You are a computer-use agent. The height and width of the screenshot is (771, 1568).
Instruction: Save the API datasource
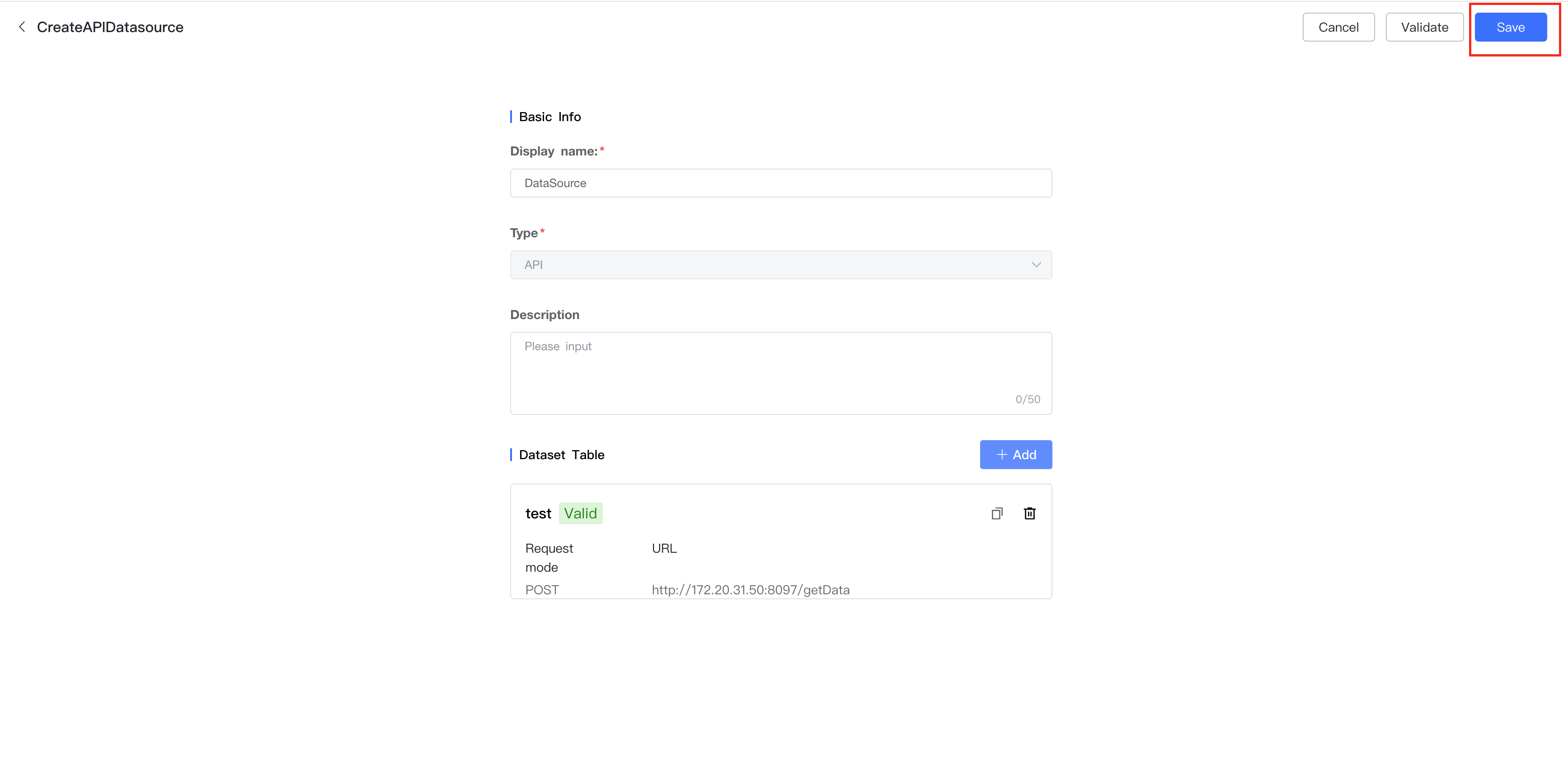point(1510,27)
